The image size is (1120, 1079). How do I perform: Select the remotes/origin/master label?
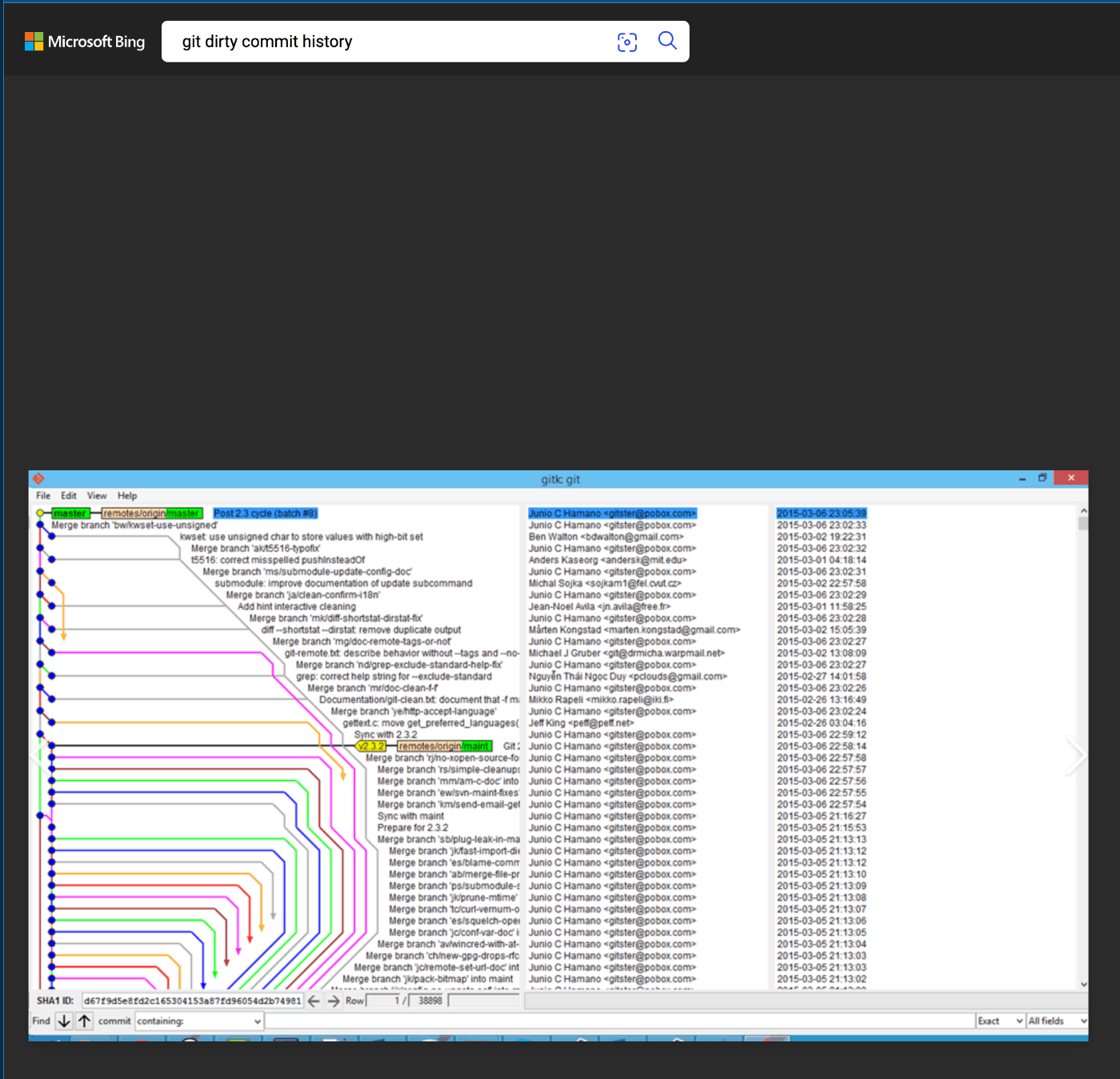point(151,514)
